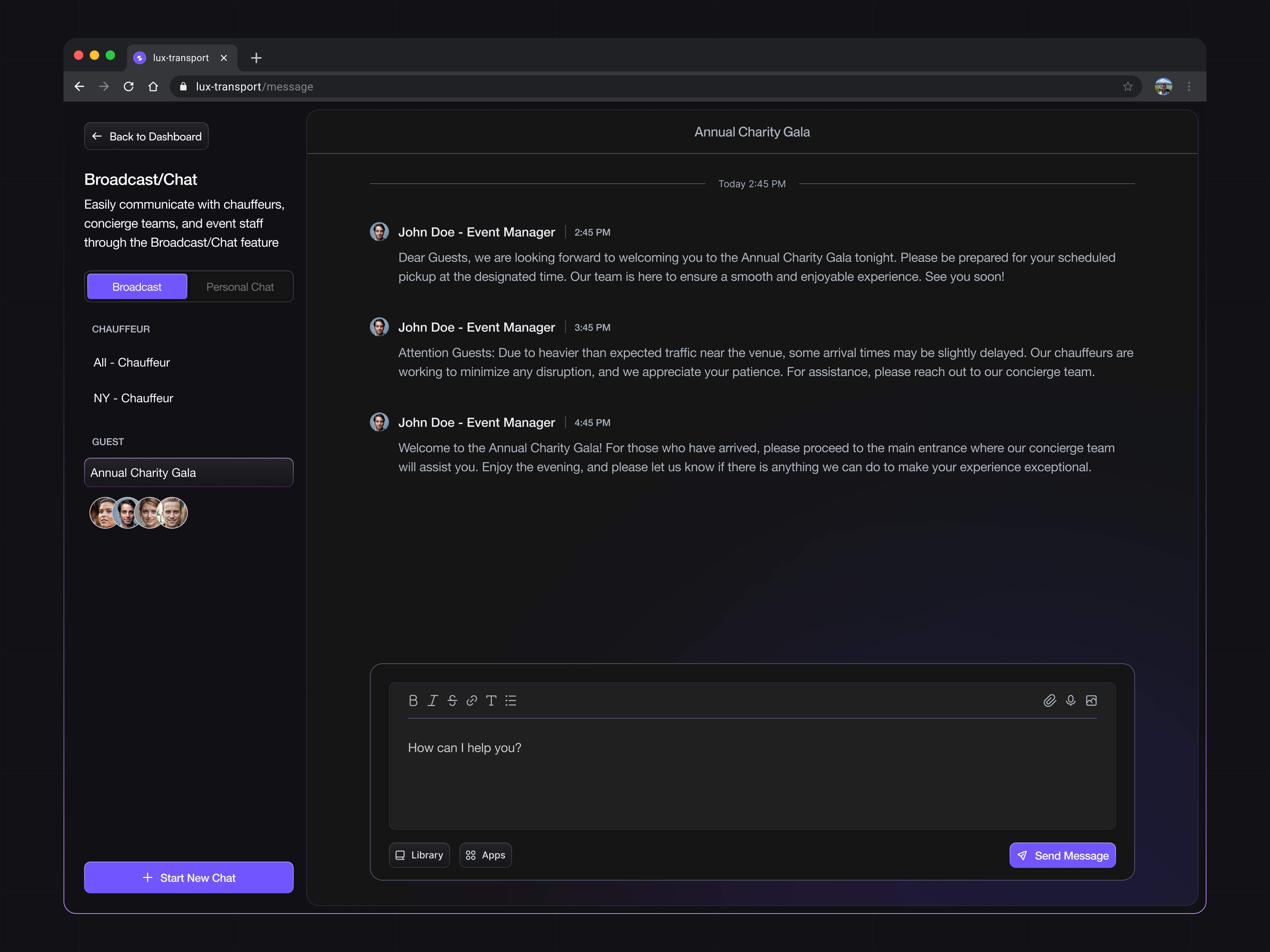Switch to Broadcast mode

tap(137, 286)
